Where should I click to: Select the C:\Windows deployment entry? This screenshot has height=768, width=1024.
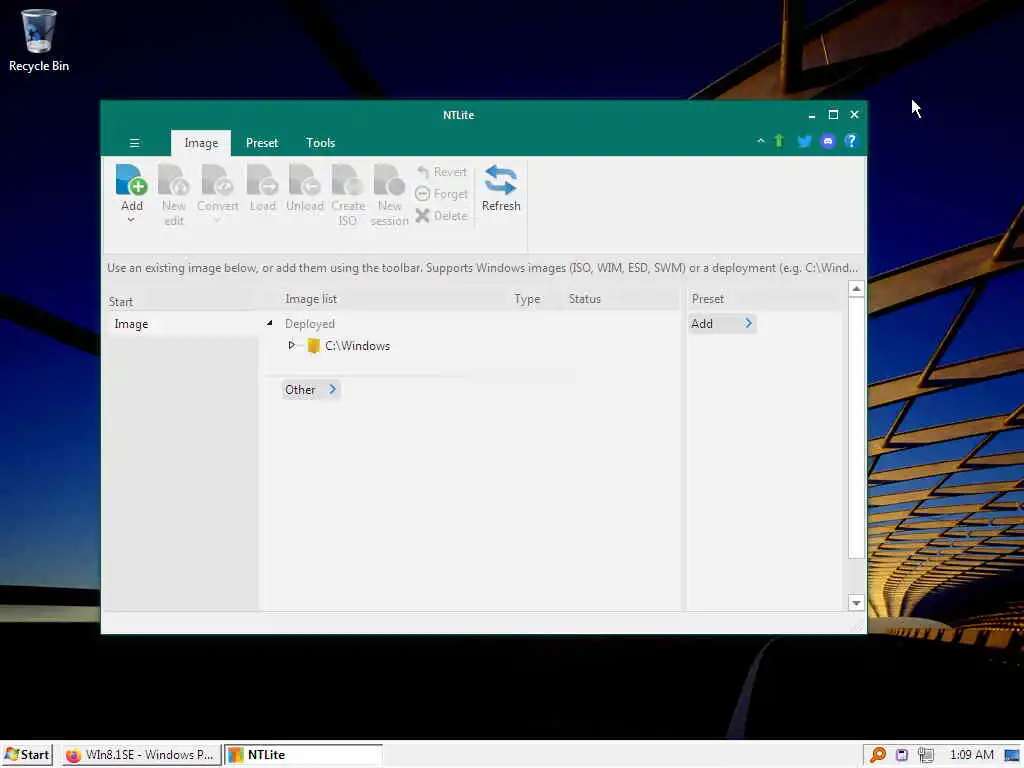click(357, 346)
